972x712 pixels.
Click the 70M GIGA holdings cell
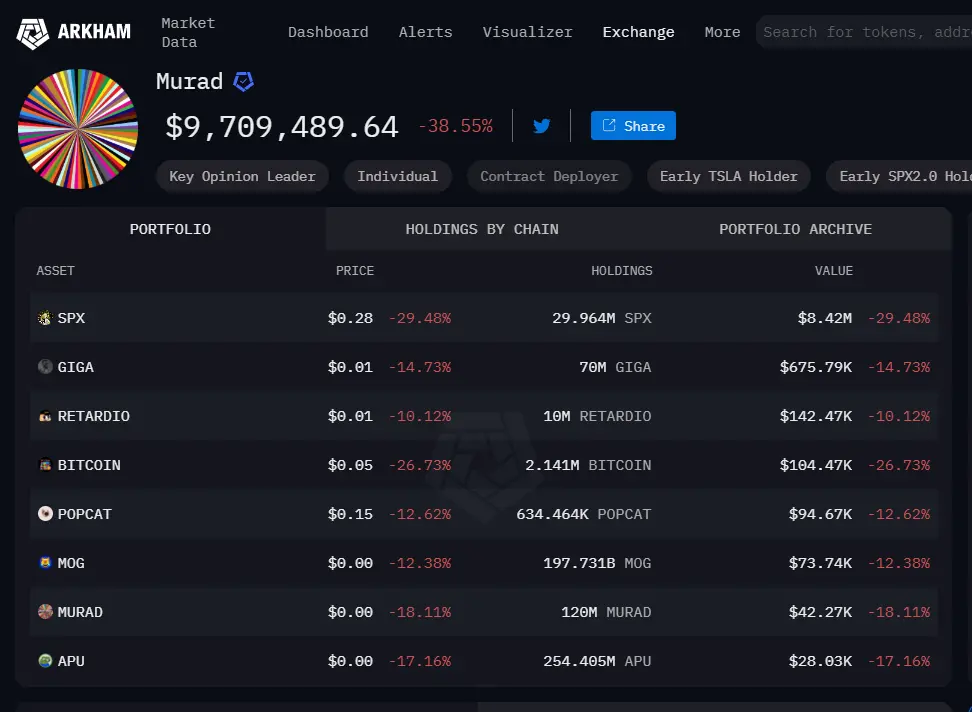coord(615,367)
